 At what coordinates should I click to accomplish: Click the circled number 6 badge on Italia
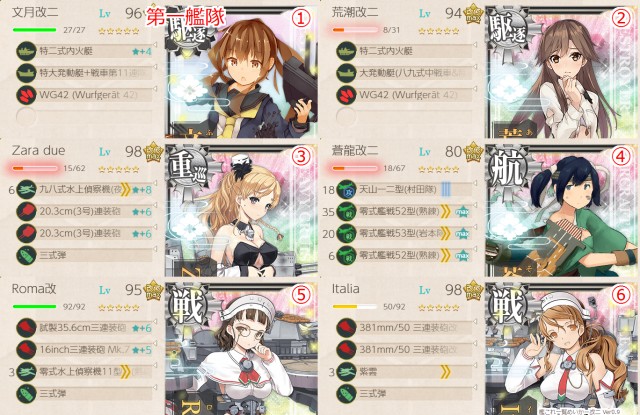[x=621, y=295]
